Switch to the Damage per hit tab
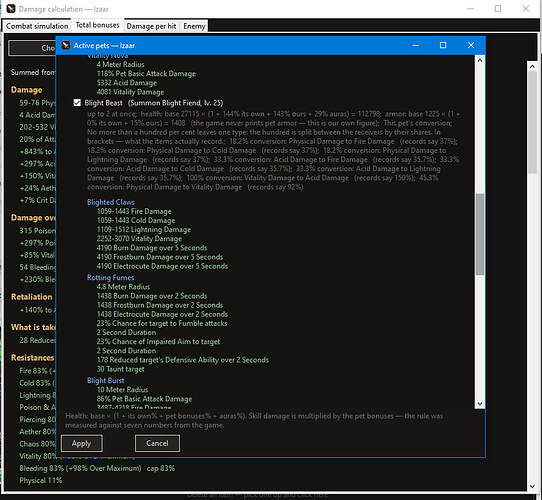 [x=151, y=26]
